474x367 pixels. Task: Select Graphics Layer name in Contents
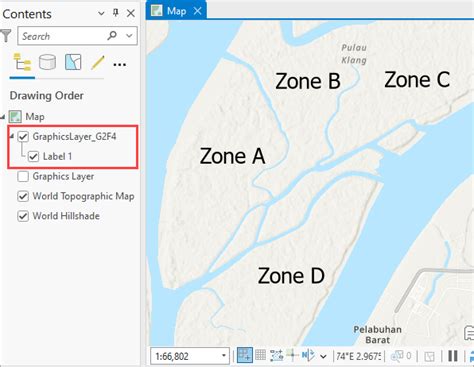pos(63,176)
